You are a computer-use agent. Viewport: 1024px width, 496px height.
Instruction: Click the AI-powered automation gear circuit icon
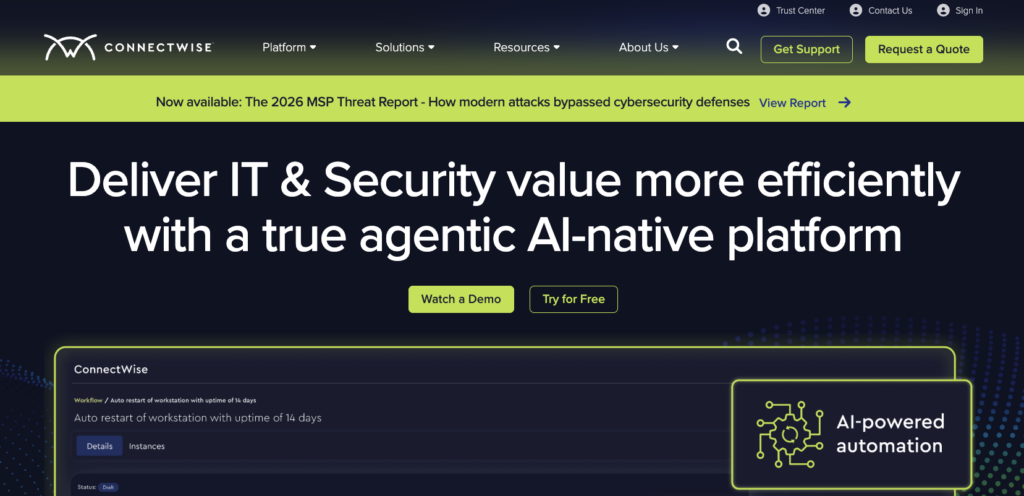pyautogui.click(x=789, y=434)
